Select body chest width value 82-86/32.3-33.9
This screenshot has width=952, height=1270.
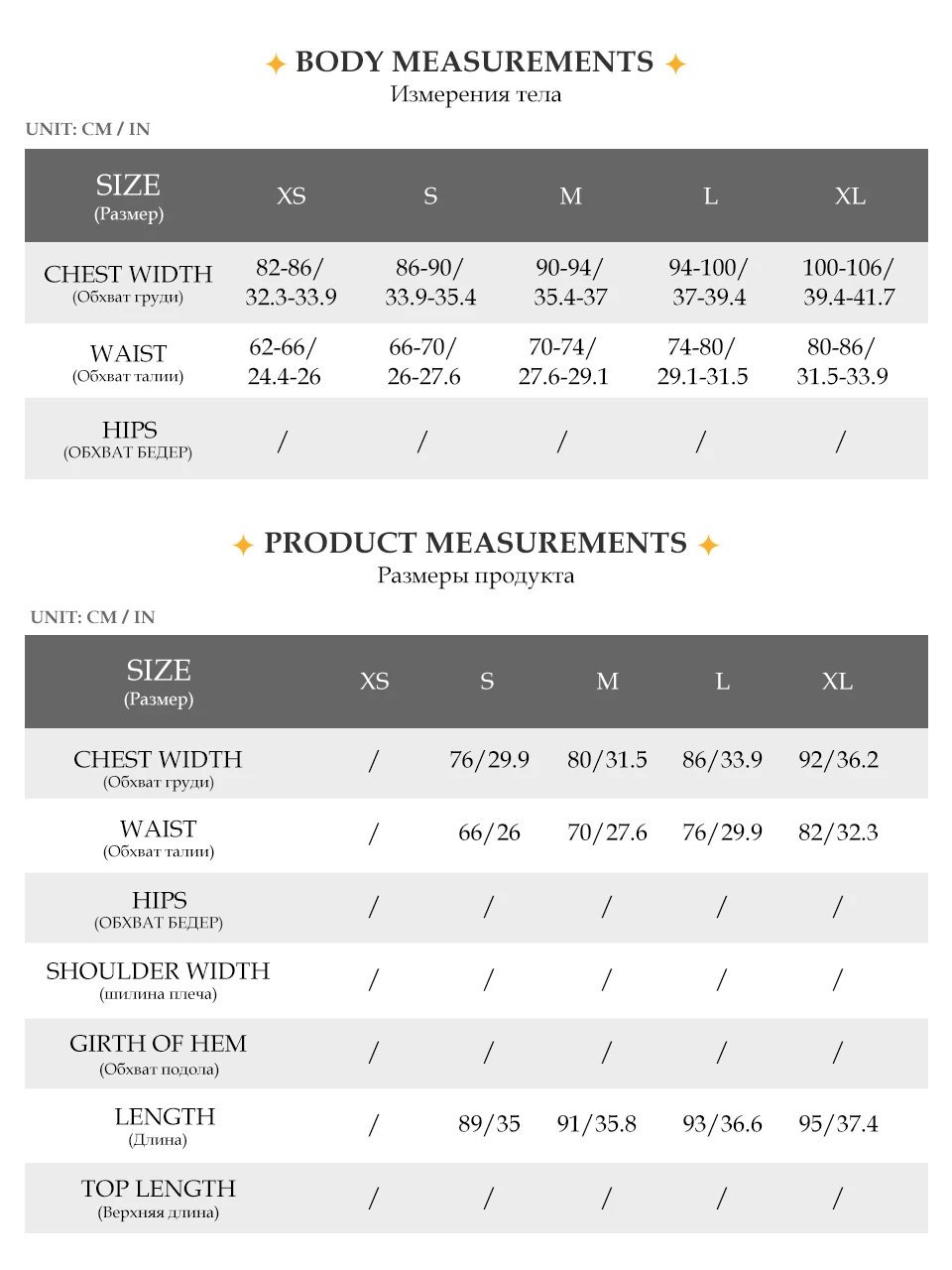click(291, 283)
